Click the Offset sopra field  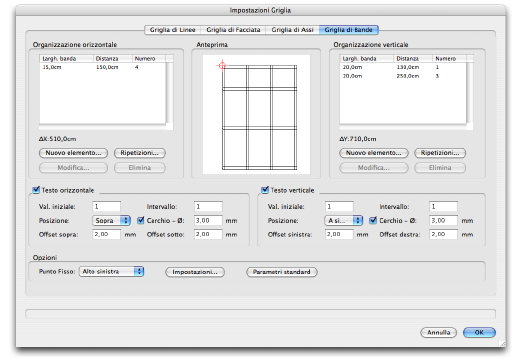click(x=106, y=234)
